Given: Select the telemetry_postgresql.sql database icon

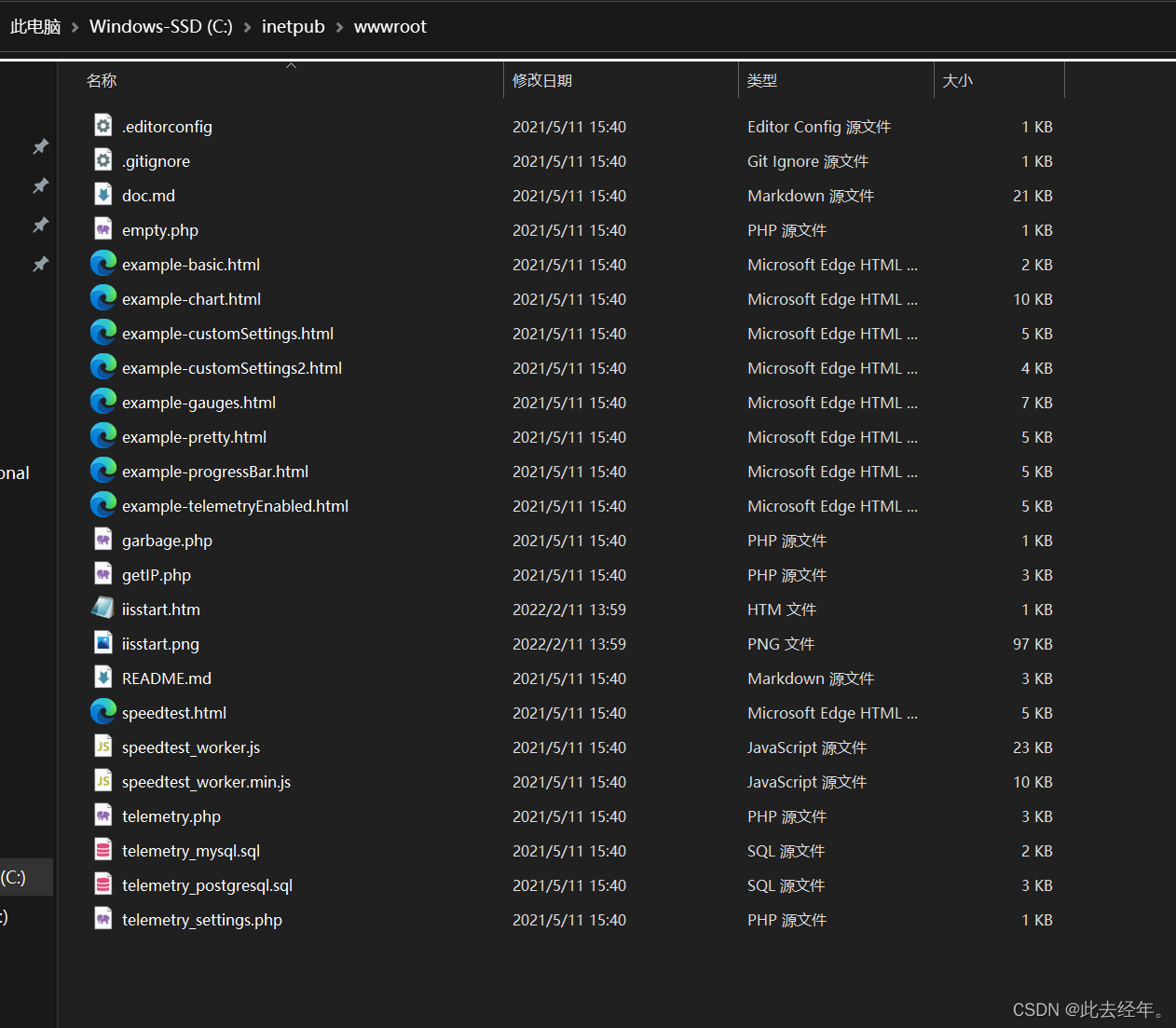Looking at the screenshot, I should (103, 884).
